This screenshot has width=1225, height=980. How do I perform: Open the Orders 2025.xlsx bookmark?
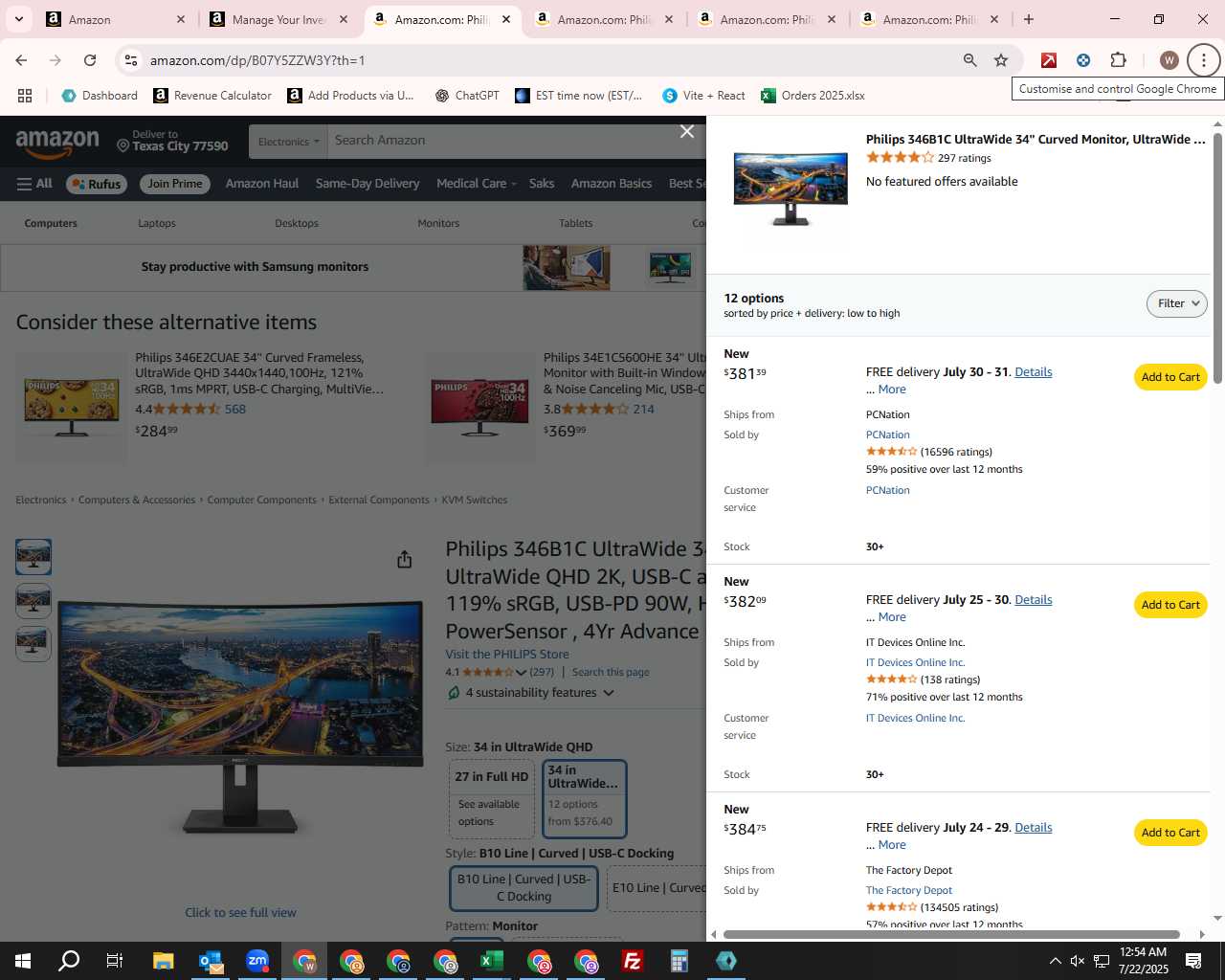point(813,96)
